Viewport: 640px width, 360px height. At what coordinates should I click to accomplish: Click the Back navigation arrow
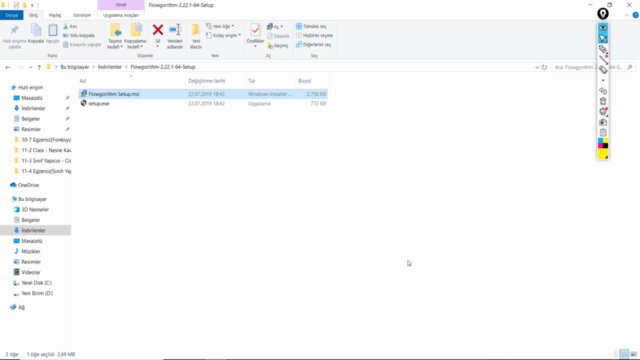tap(8, 67)
